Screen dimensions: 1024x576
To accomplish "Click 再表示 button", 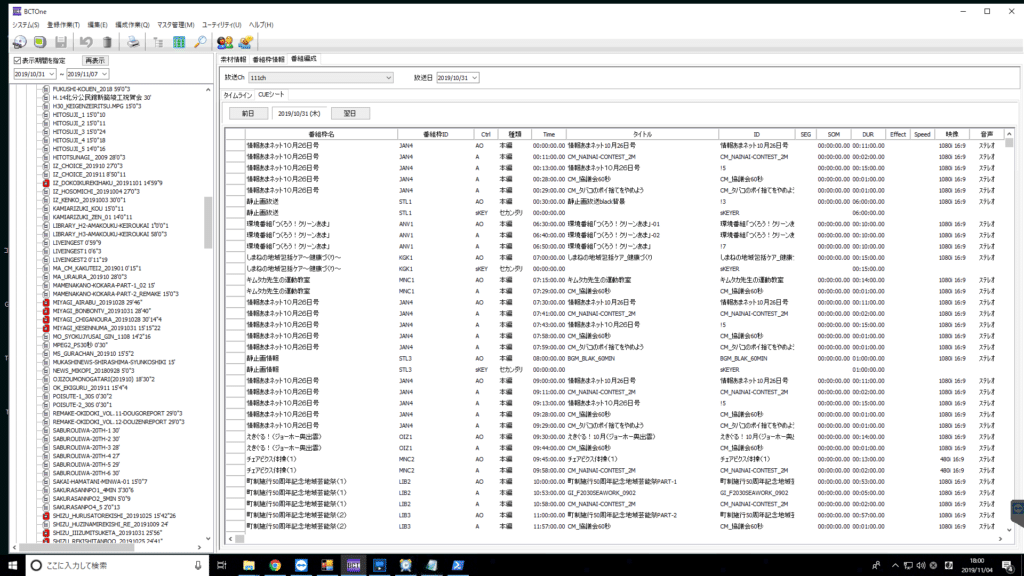I will point(95,61).
